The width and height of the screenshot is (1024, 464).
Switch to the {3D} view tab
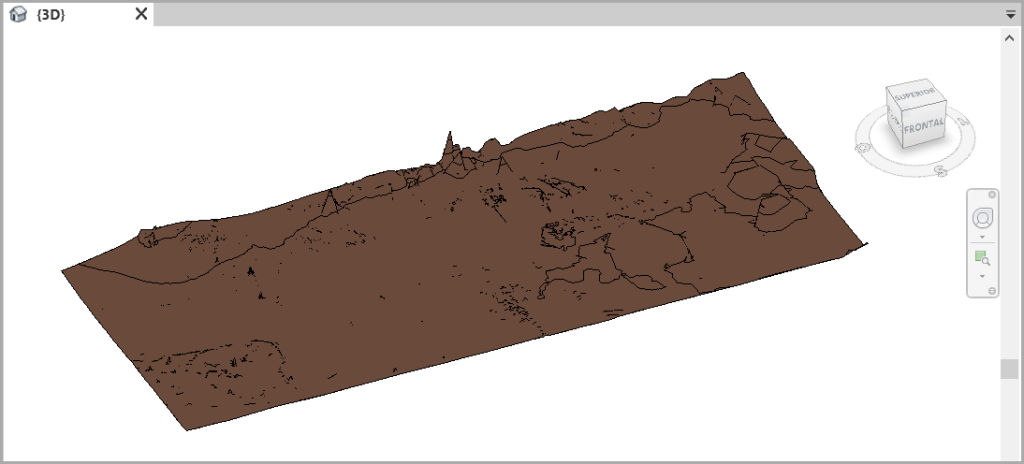50,14
